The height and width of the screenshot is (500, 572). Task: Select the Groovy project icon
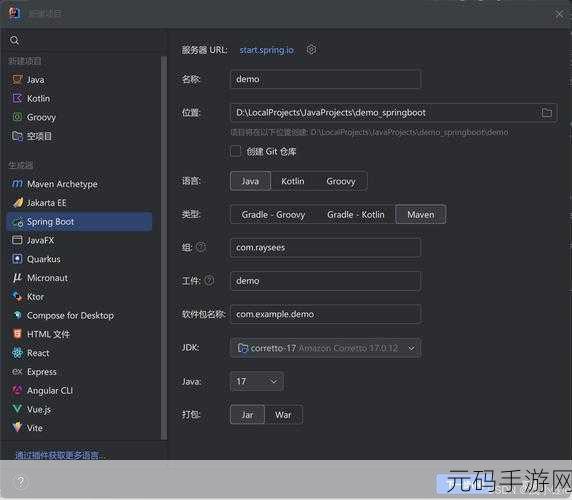click(17, 117)
